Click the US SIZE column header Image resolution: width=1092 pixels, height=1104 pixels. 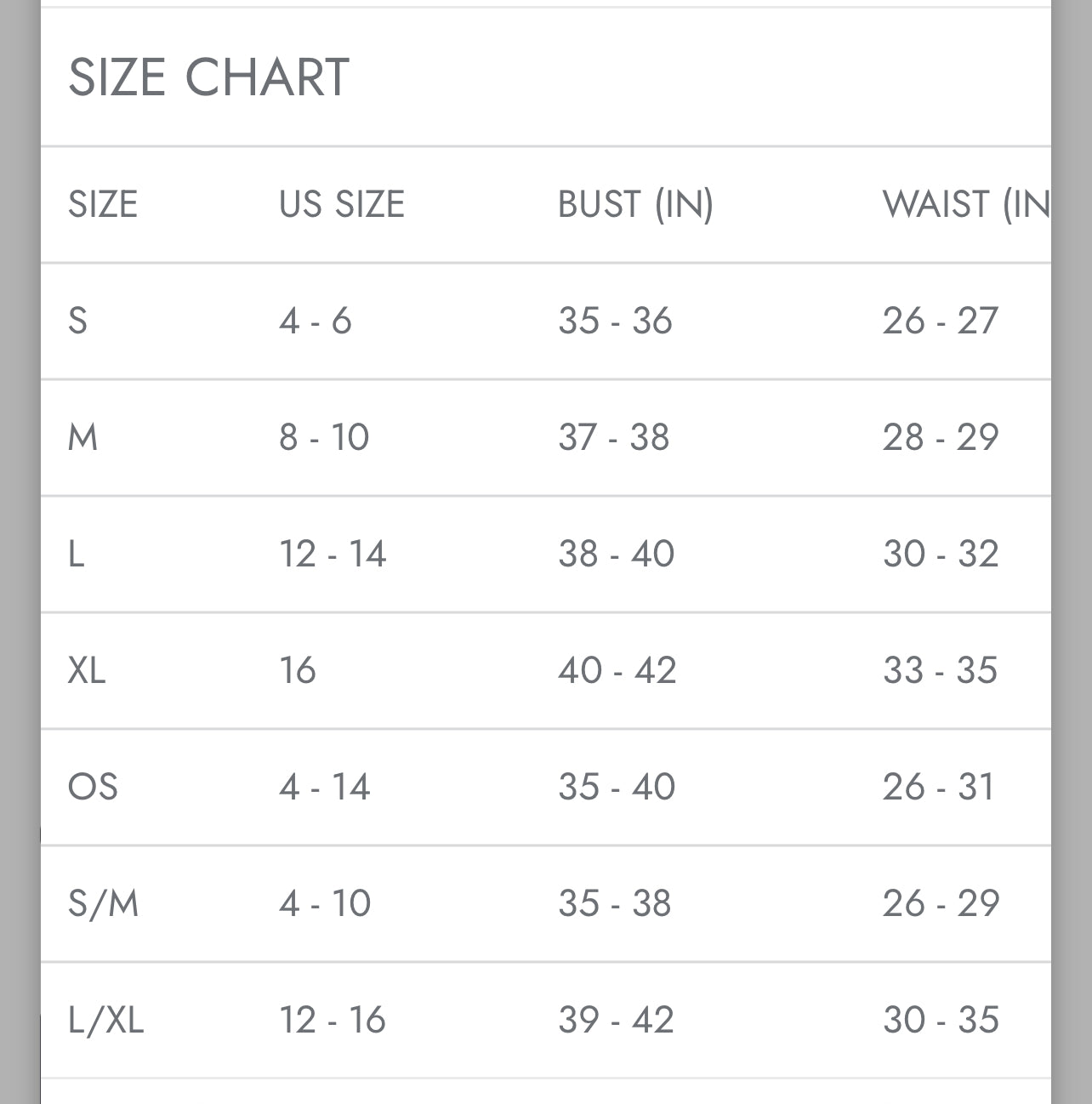[342, 204]
